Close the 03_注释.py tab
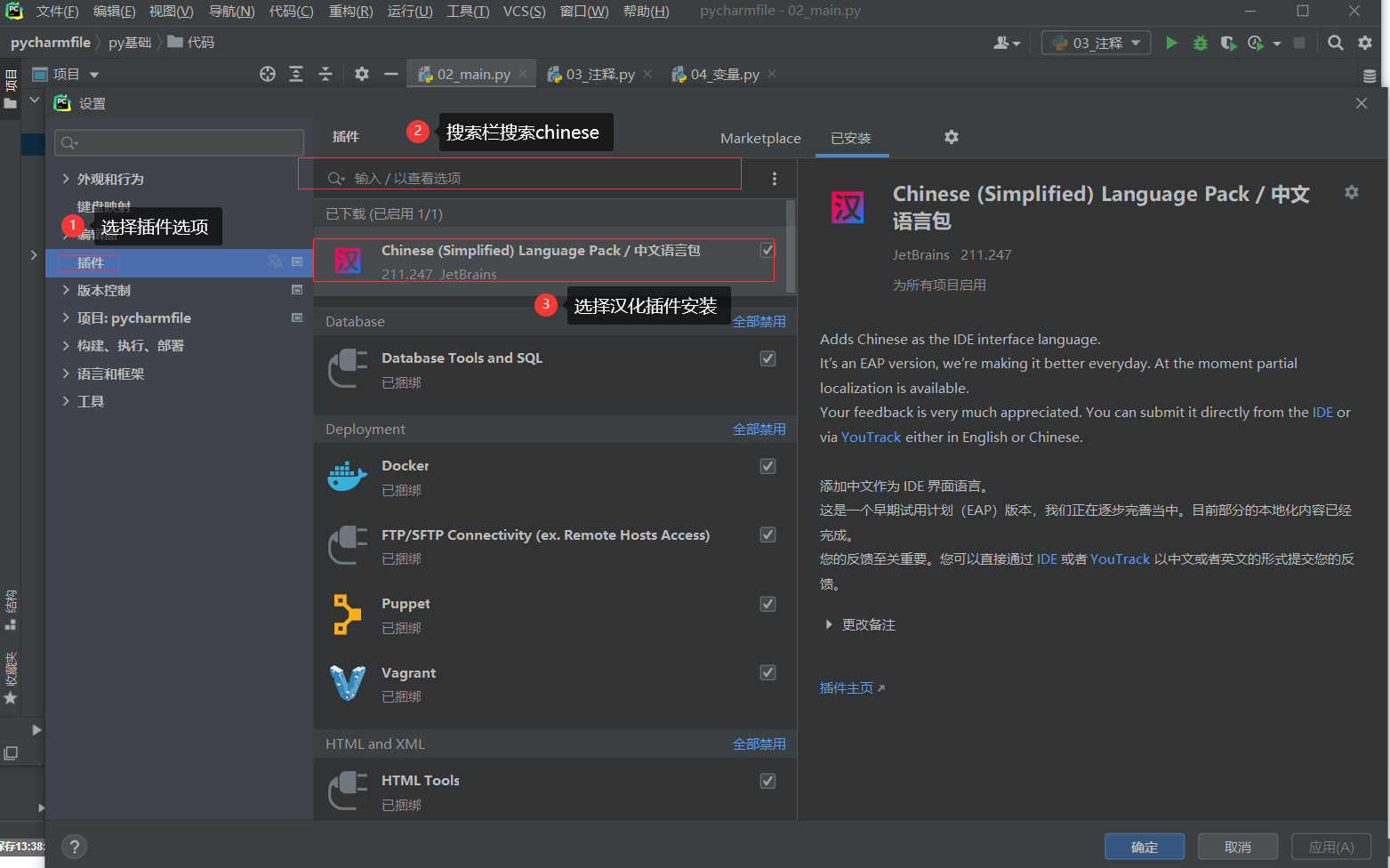The width and height of the screenshot is (1390, 868). [647, 74]
